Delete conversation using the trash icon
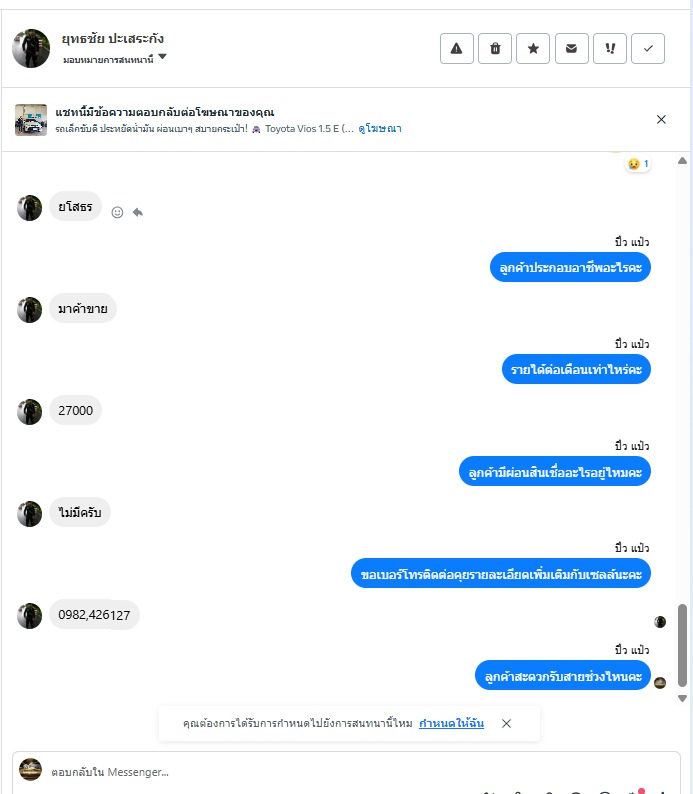Image resolution: width=693 pixels, height=794 pixels. 495,49
